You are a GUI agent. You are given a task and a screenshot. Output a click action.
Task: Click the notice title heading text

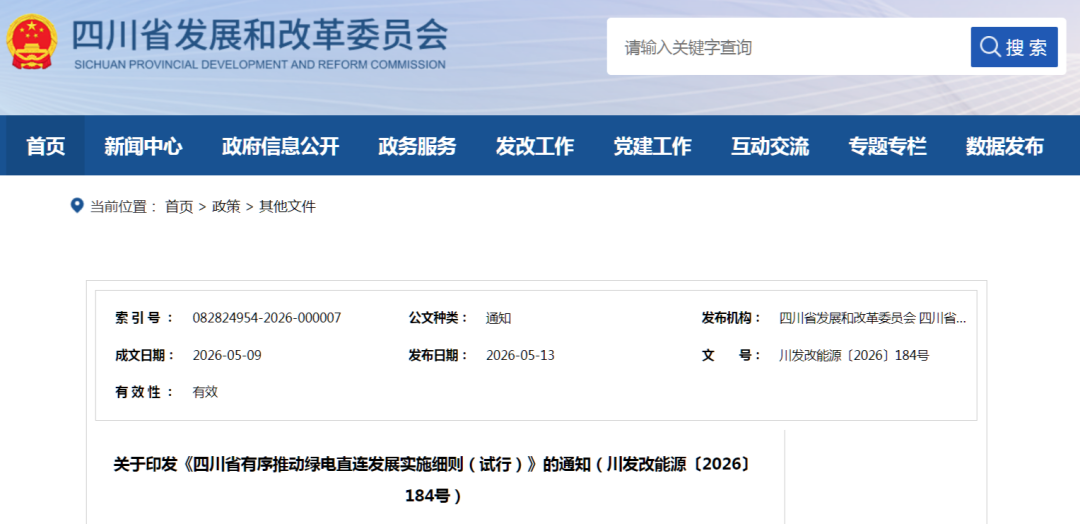(432, 479)
